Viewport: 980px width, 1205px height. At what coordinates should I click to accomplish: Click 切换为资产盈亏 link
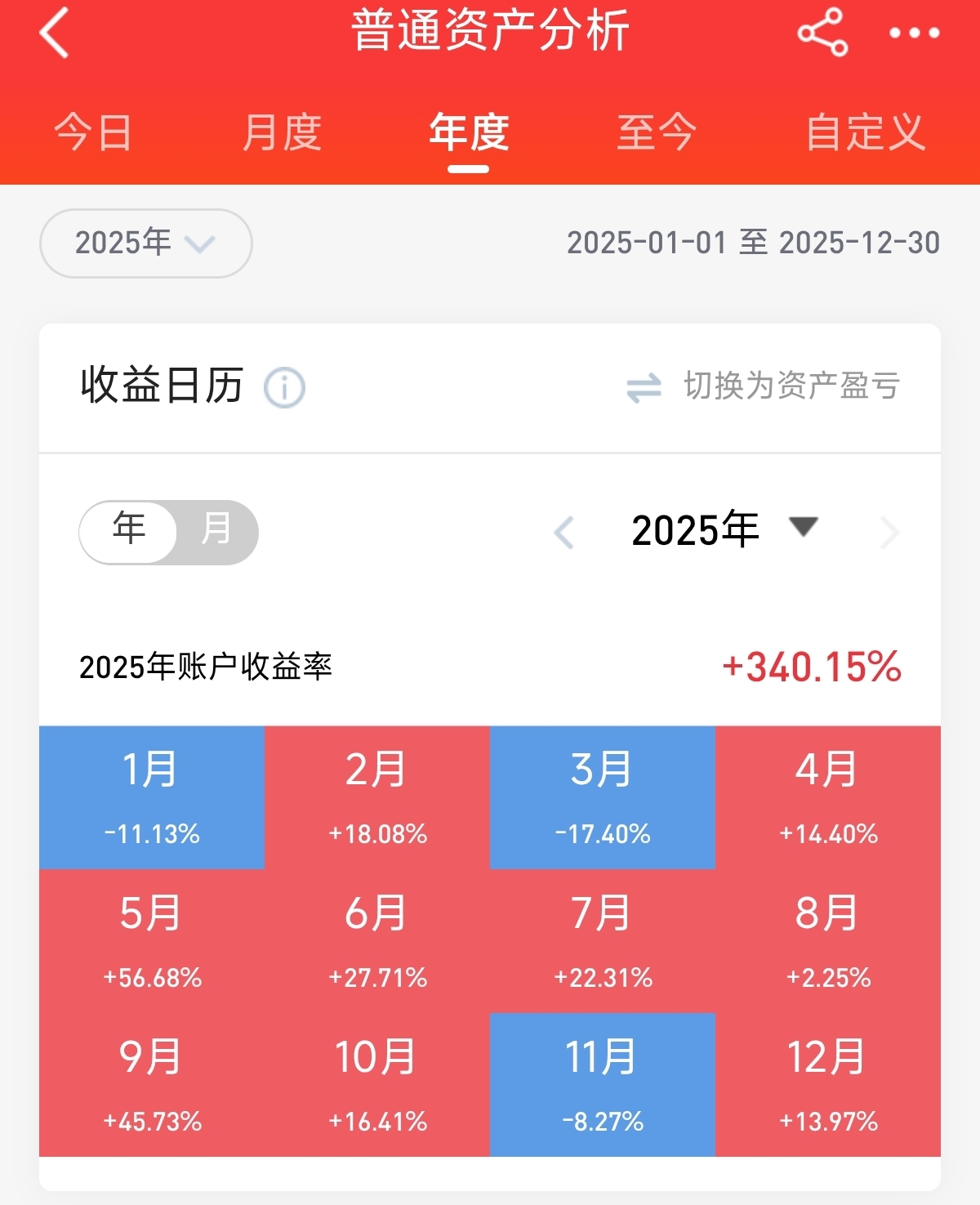[x=791, y=386]
